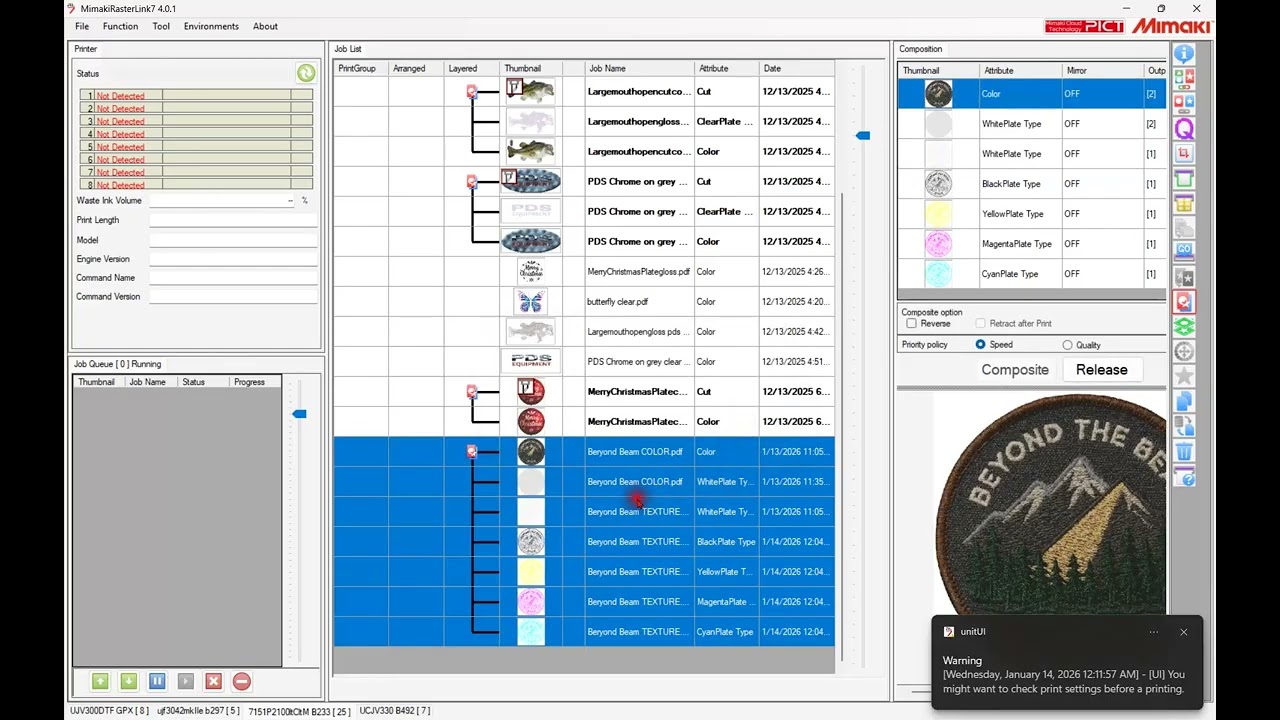Open the blue info Properties icon

(1184, 54)
